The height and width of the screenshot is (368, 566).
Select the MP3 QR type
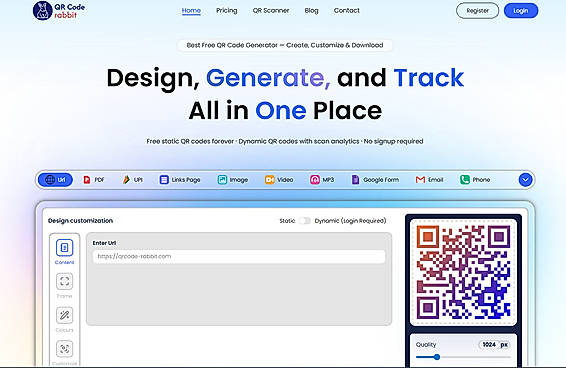[322, 179]
